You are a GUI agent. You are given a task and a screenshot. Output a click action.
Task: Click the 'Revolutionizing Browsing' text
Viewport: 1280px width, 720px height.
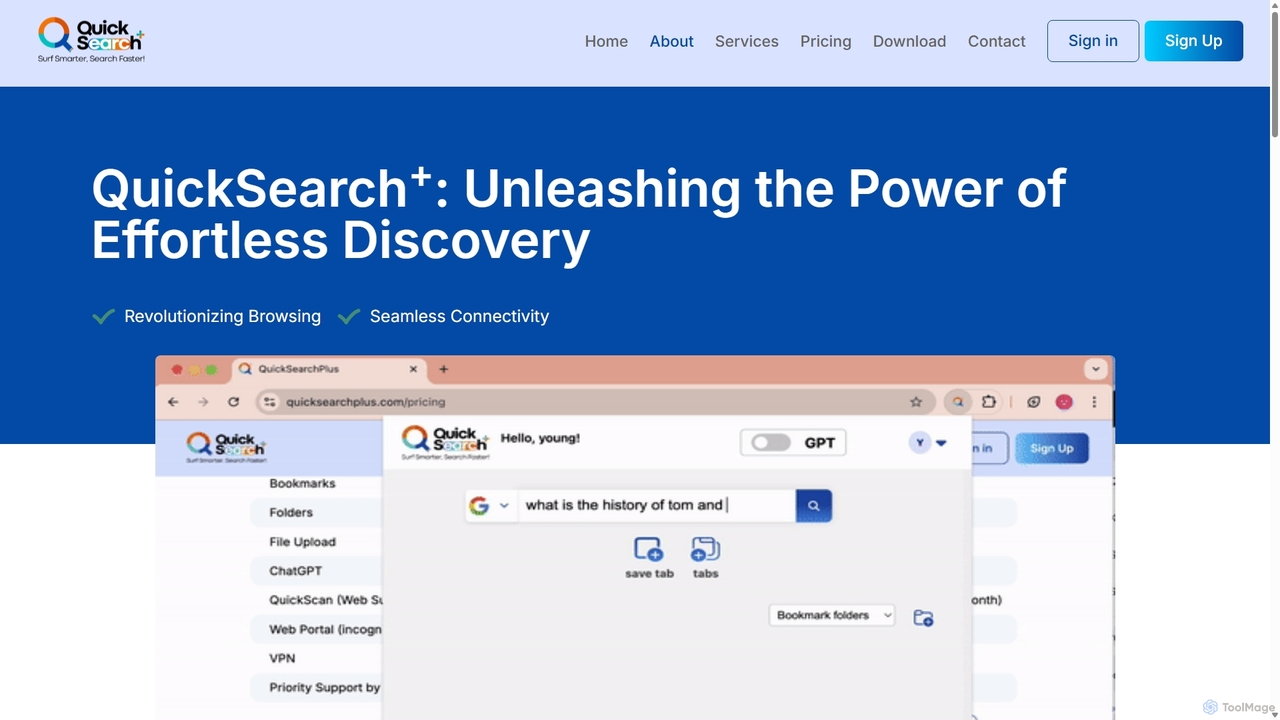[x=222, y=316]
